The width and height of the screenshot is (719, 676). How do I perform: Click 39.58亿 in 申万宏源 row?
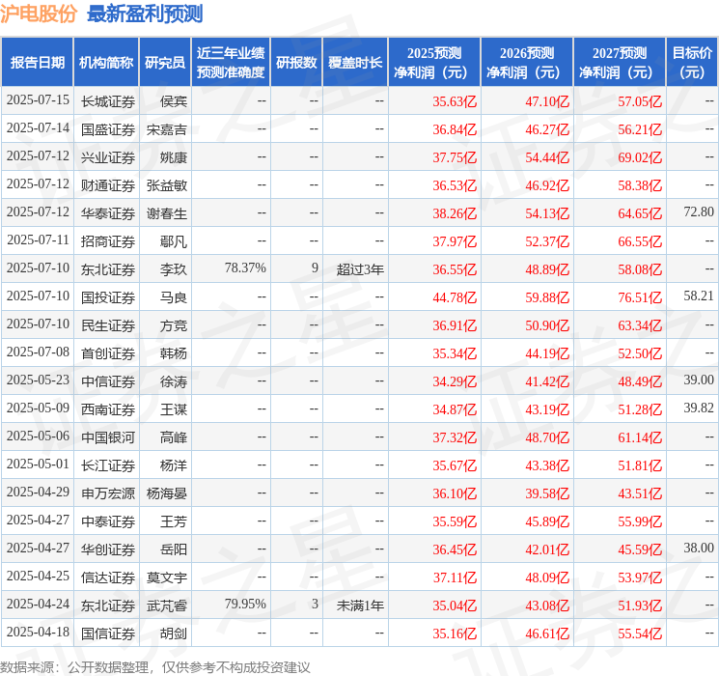pos(547,493)
